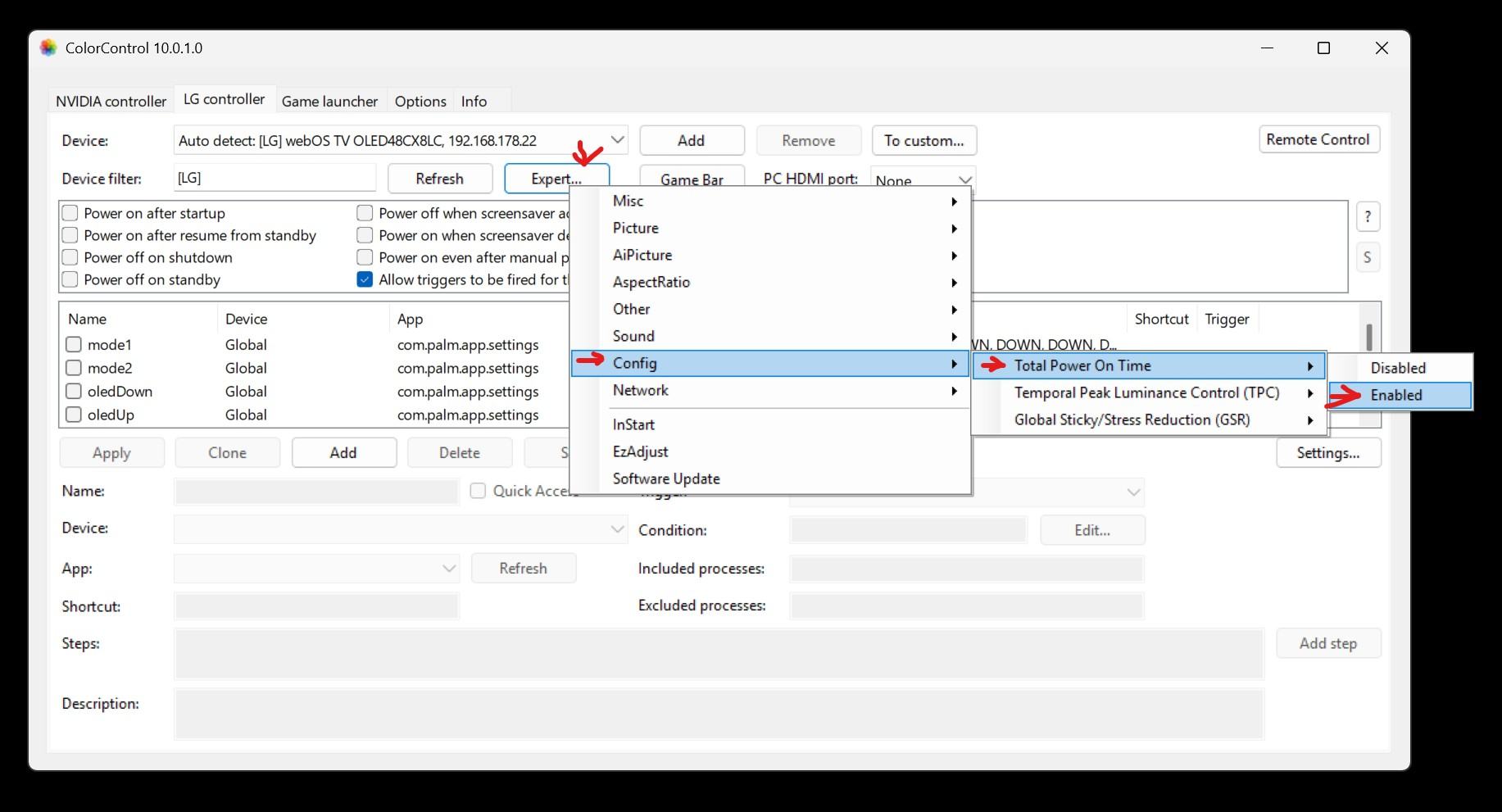Choose Enabled for Total Power On Time
Screen dimensions: 1502x812
(1400, 395)
